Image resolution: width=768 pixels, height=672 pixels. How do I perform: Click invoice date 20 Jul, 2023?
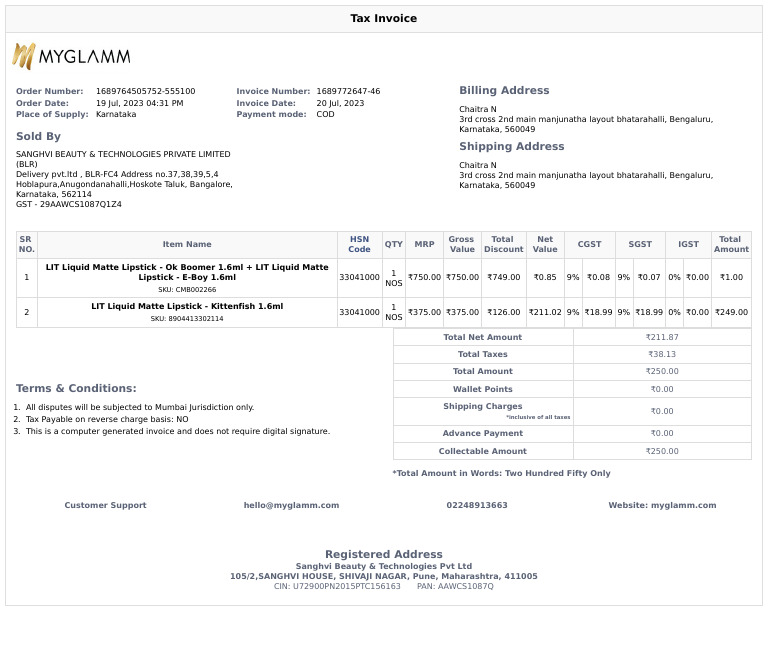coord(340,103)
